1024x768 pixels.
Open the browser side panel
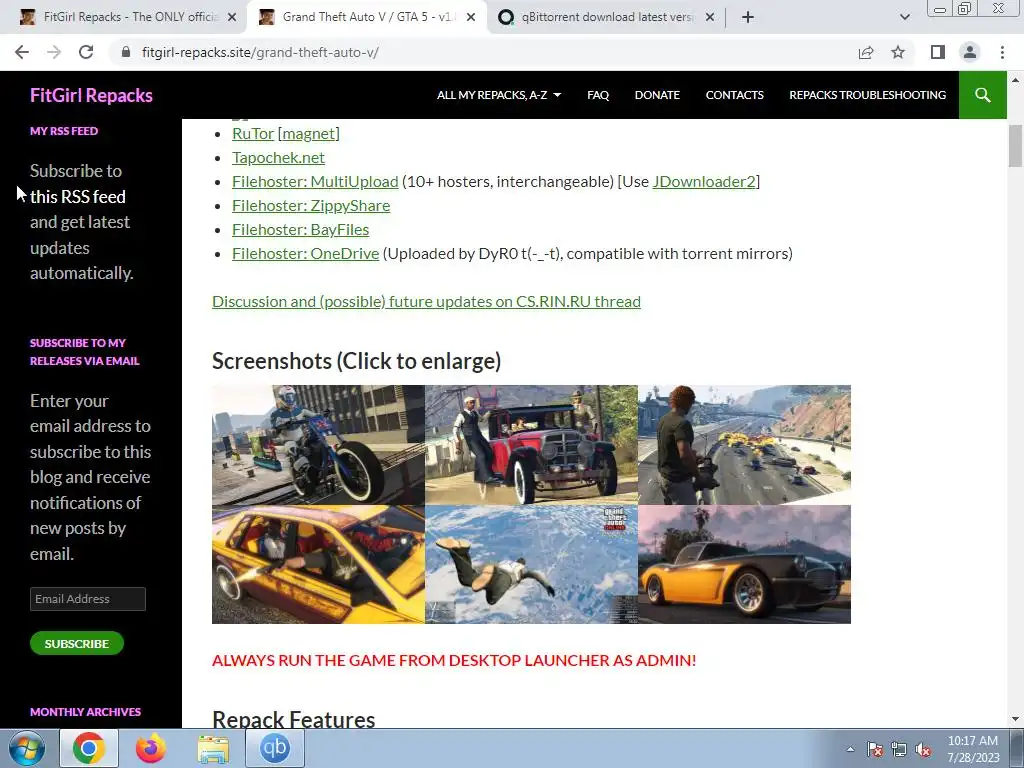[938, 52]
